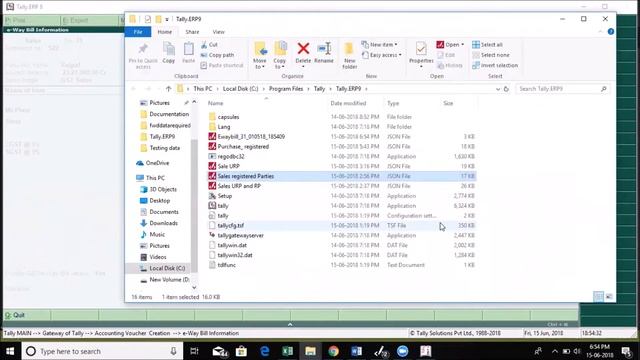Open Properties in ribbon
The width and height of the screenshot is (640, 360).
click(421, 54)
